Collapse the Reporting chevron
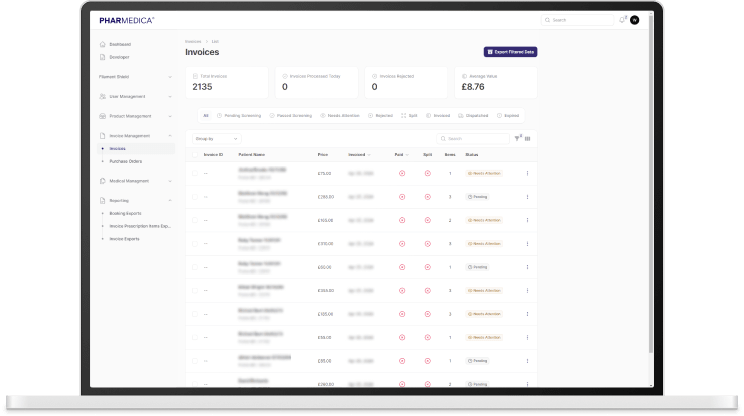744x416 pixels. (x=170, y=201)
